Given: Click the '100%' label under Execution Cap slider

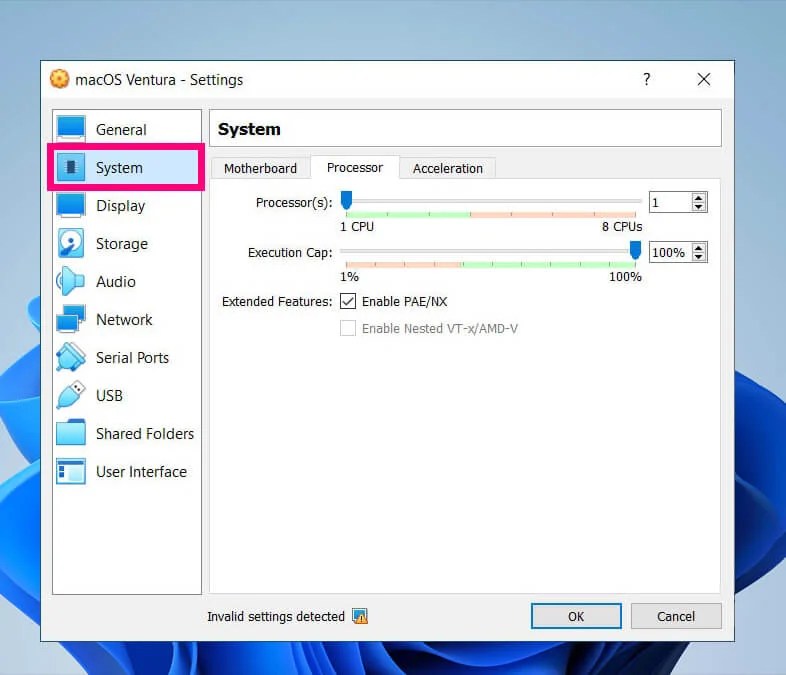Looking at the screenshot, I should click(x=625, y=277).
